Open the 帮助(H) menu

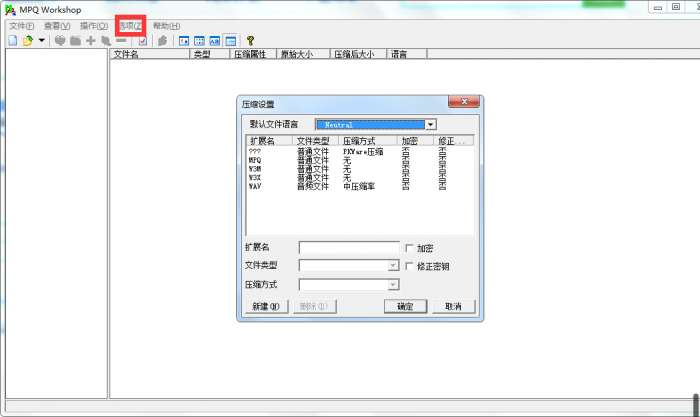click(167, 26)
